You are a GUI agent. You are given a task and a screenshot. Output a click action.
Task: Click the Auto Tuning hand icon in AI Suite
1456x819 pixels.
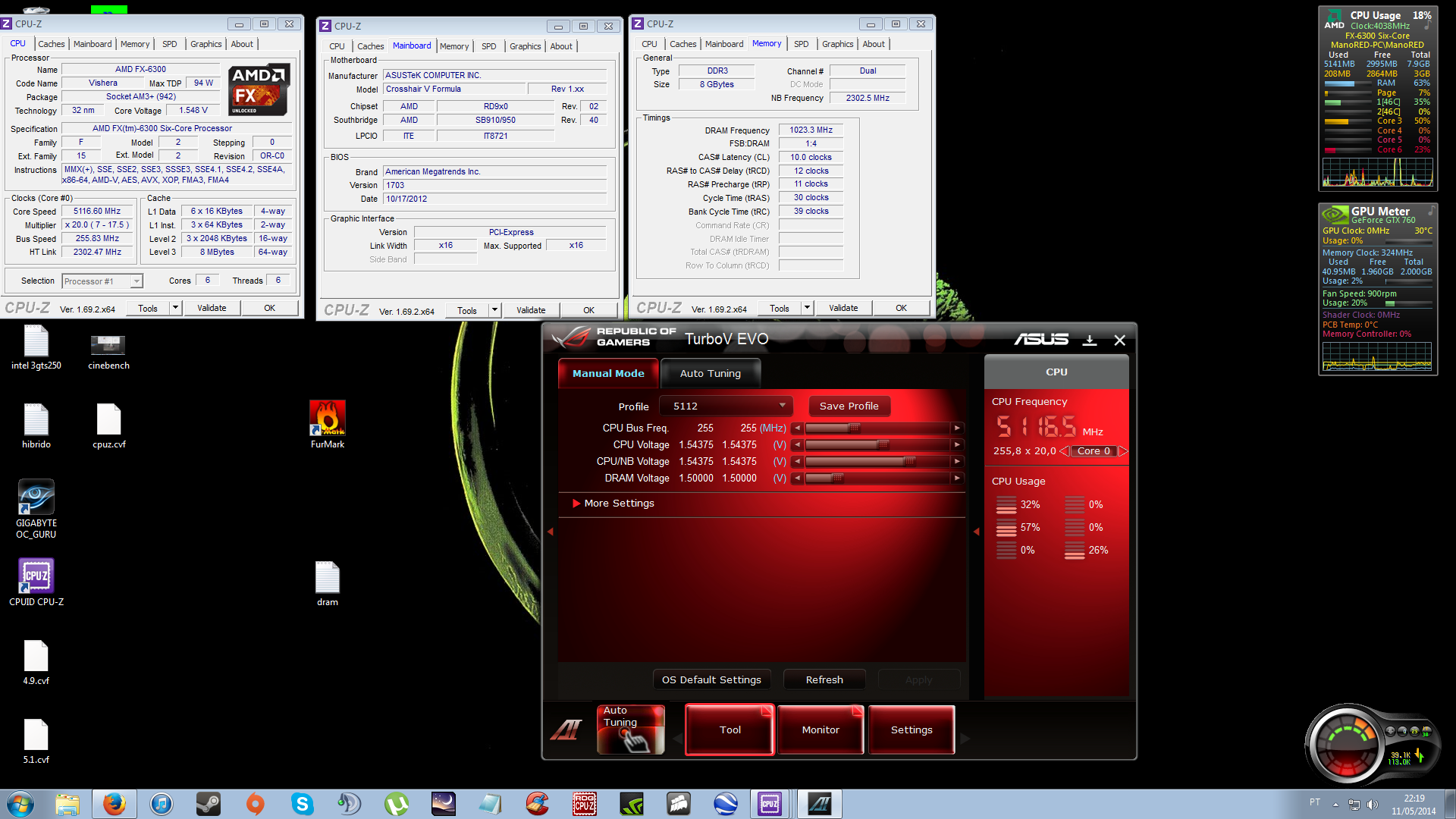pyautogui.click(x=631, y=730)
